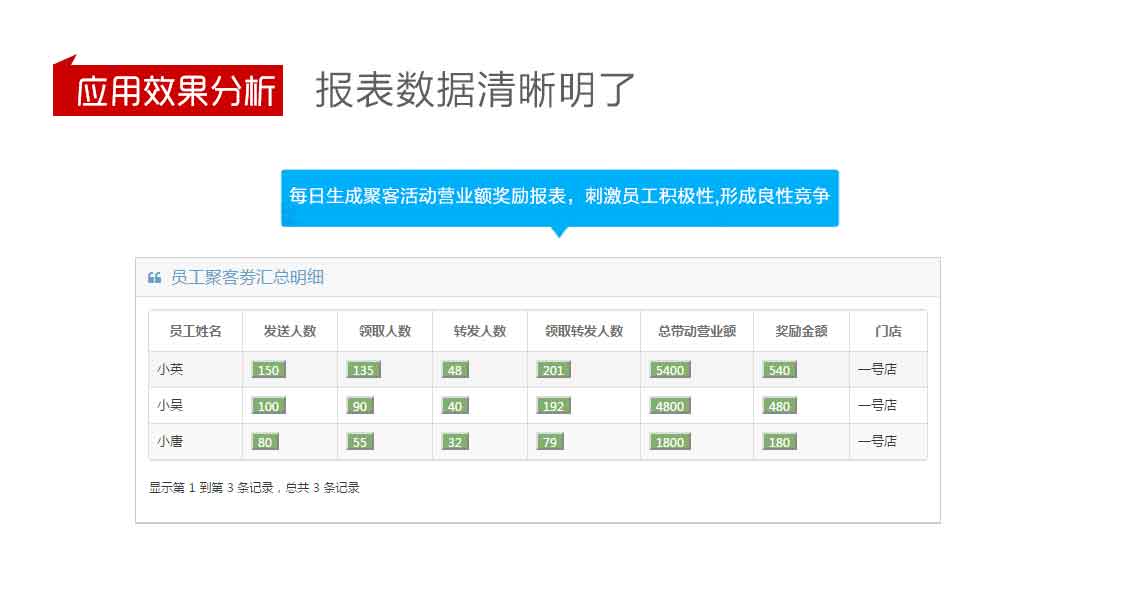Select the 门店 column header
The height and width of the screenshot is (612, 1140).
pos(888,330)
